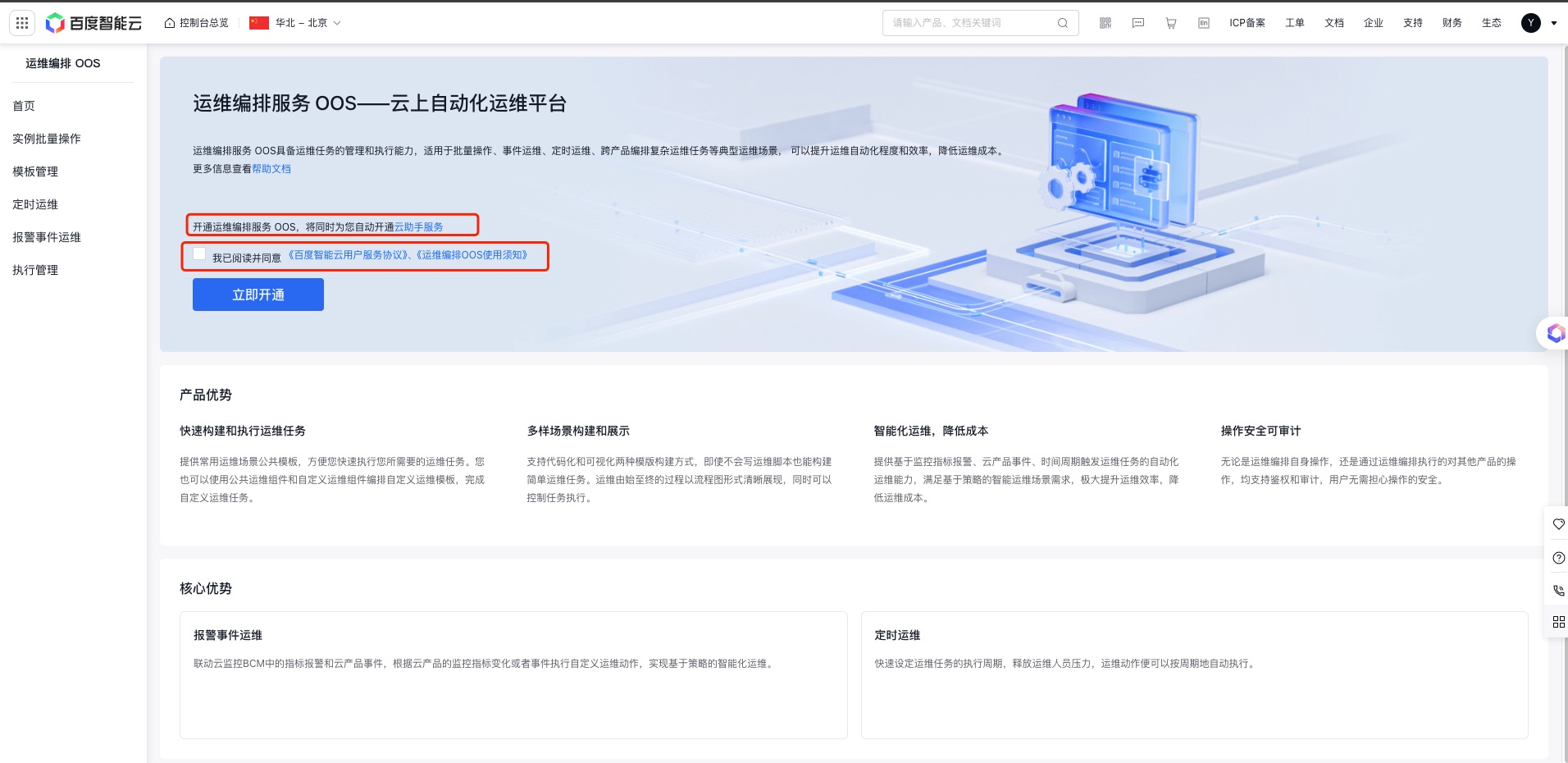Click the 立即开通 button
Viewport: 1568px width, 763px height.
tap(258, 295)
